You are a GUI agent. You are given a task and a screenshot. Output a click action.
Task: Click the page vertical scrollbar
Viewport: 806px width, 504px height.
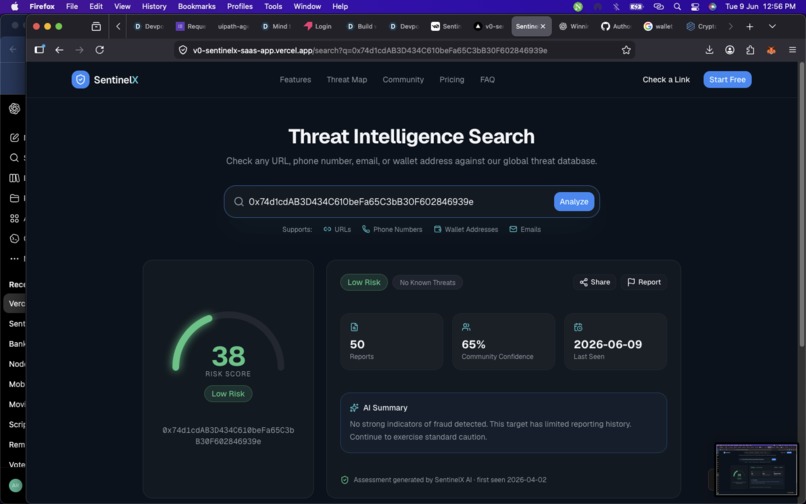point(801,206)
